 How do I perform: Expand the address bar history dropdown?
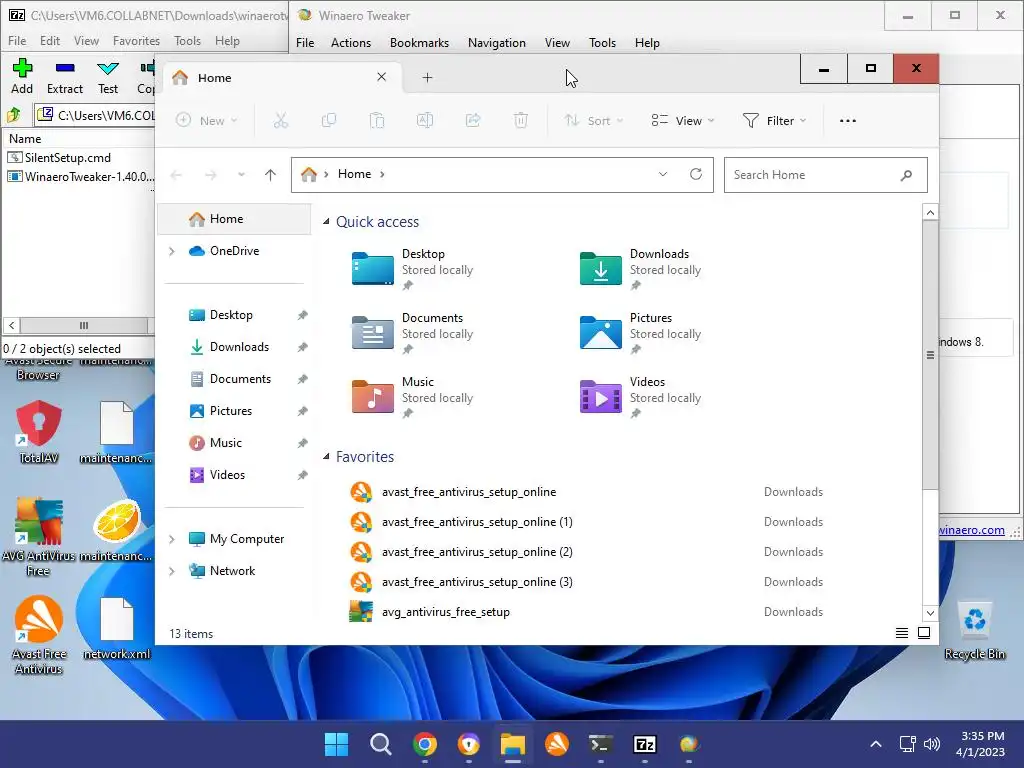point(663,174)
